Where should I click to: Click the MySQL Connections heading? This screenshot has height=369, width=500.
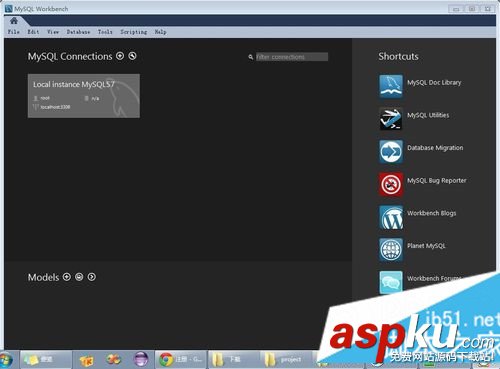(x=70, y=57)
